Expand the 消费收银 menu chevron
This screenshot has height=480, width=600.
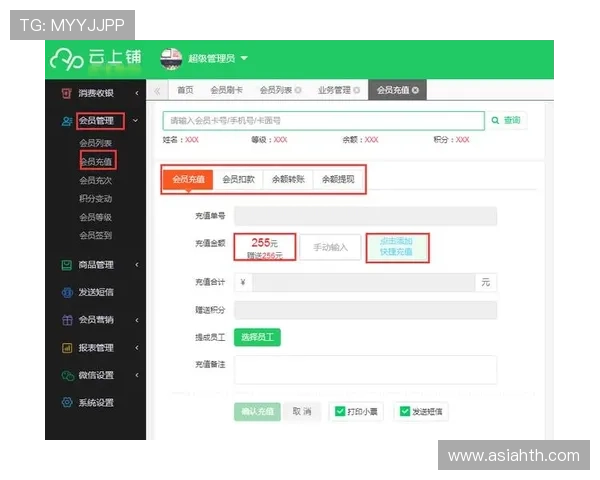(137, 93)
